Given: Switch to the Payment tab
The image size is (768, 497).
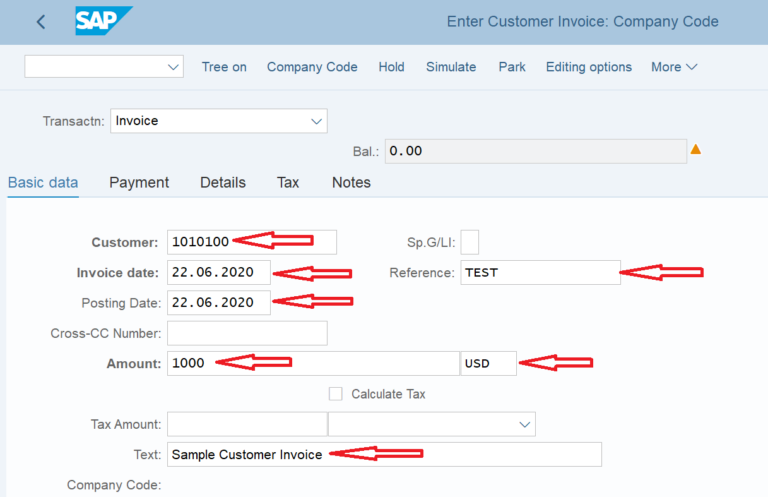Looking at the screenshot, I should coord(139,183).
